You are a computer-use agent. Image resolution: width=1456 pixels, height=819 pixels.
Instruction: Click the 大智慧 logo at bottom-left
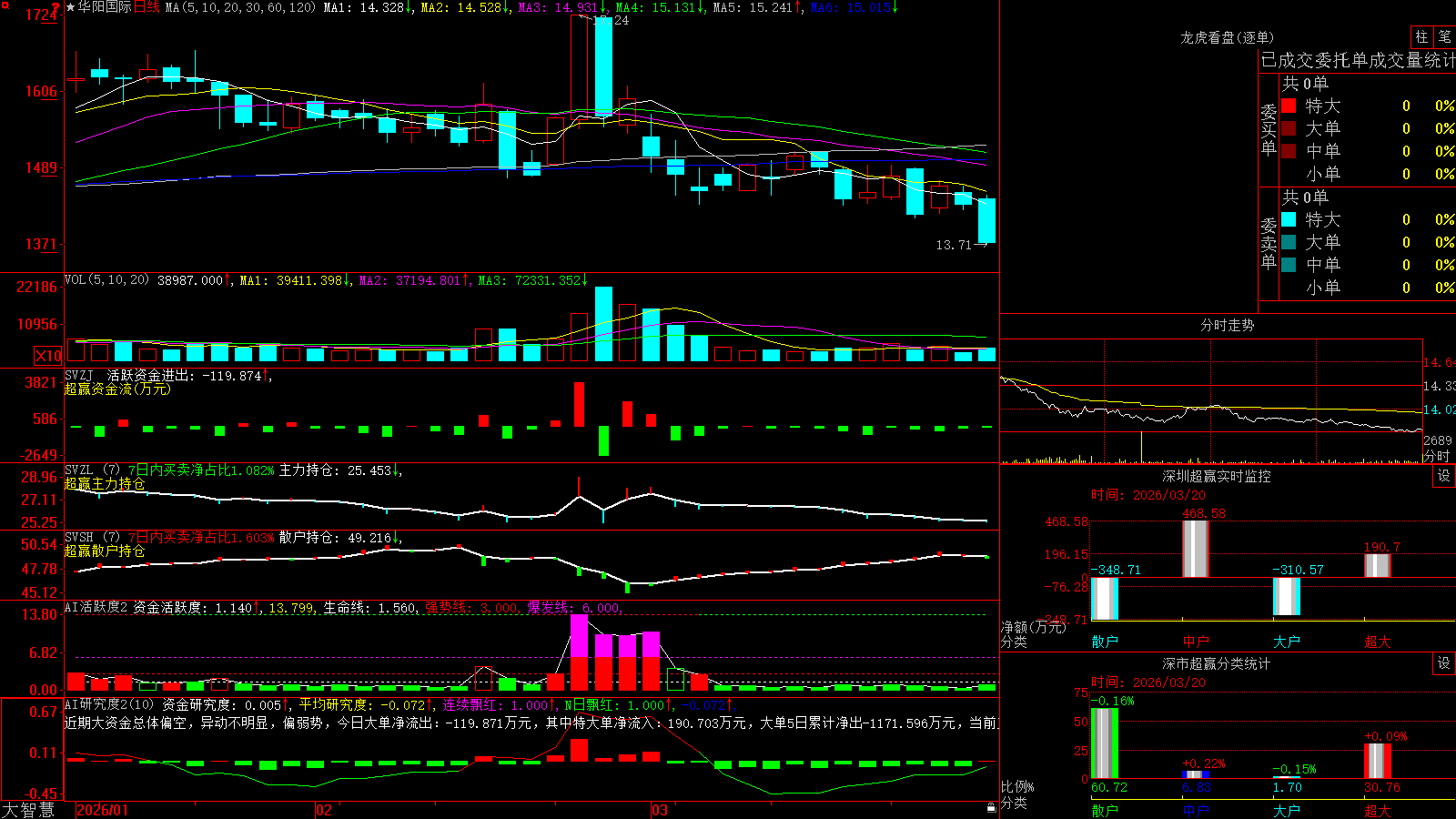point(28,809)
